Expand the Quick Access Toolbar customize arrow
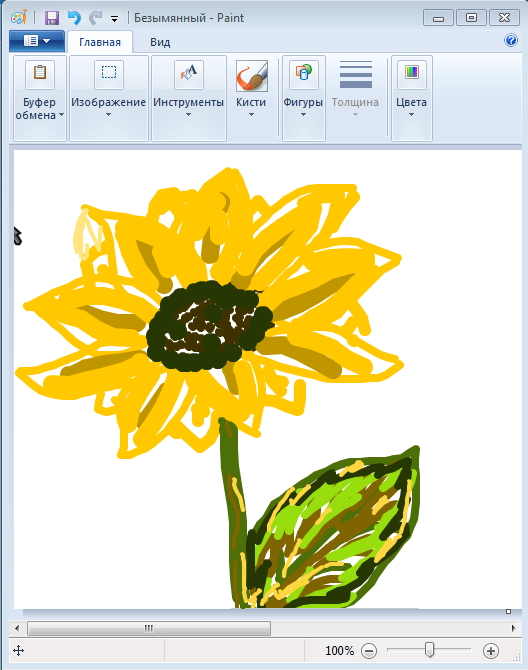The image size is (528, 670). (114, 19)
